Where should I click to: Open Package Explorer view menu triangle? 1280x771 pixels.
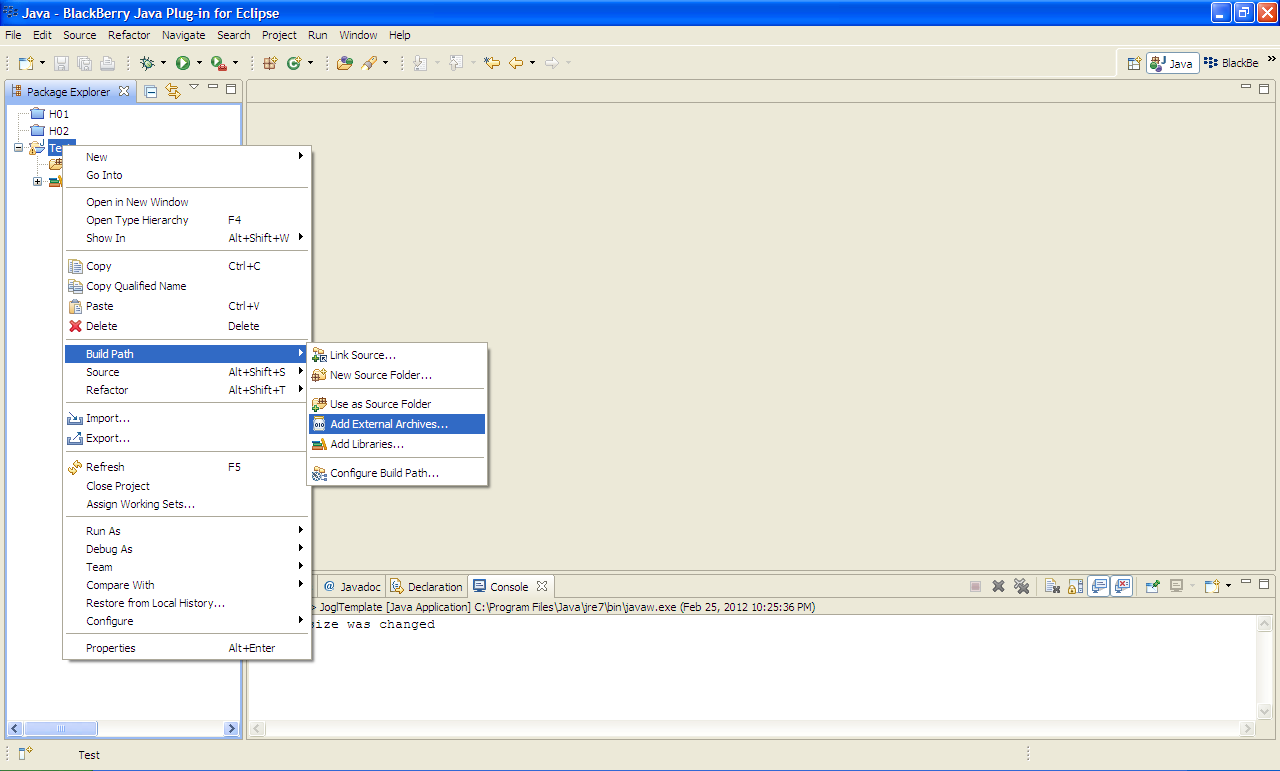coord(194,88)
